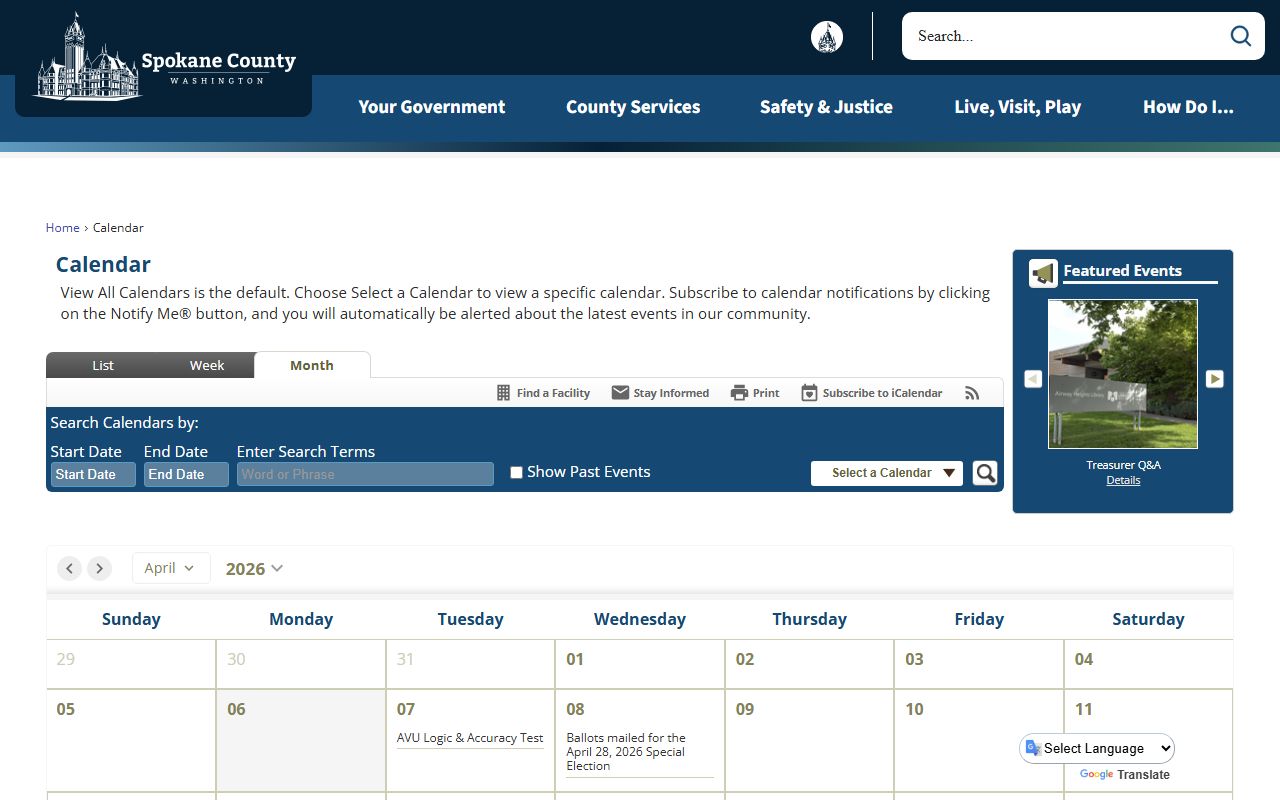Viewport: 1280px width, 800px height.
Task: Click the Start Date input field
Action: (x=93, y=474)
